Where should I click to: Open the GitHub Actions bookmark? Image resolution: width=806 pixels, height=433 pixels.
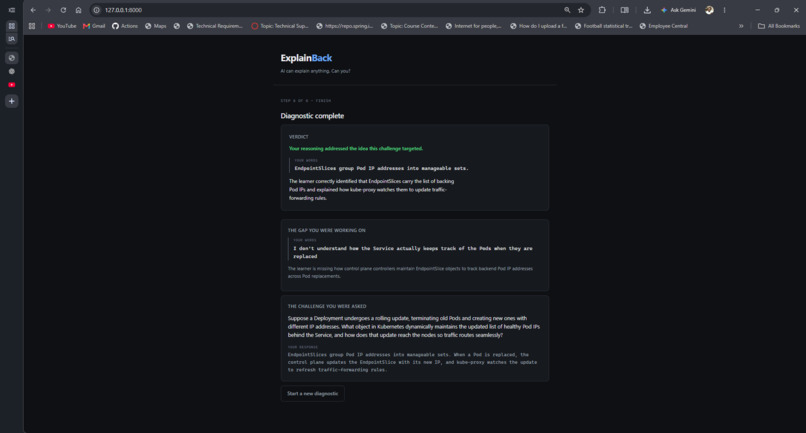(125, 26)
